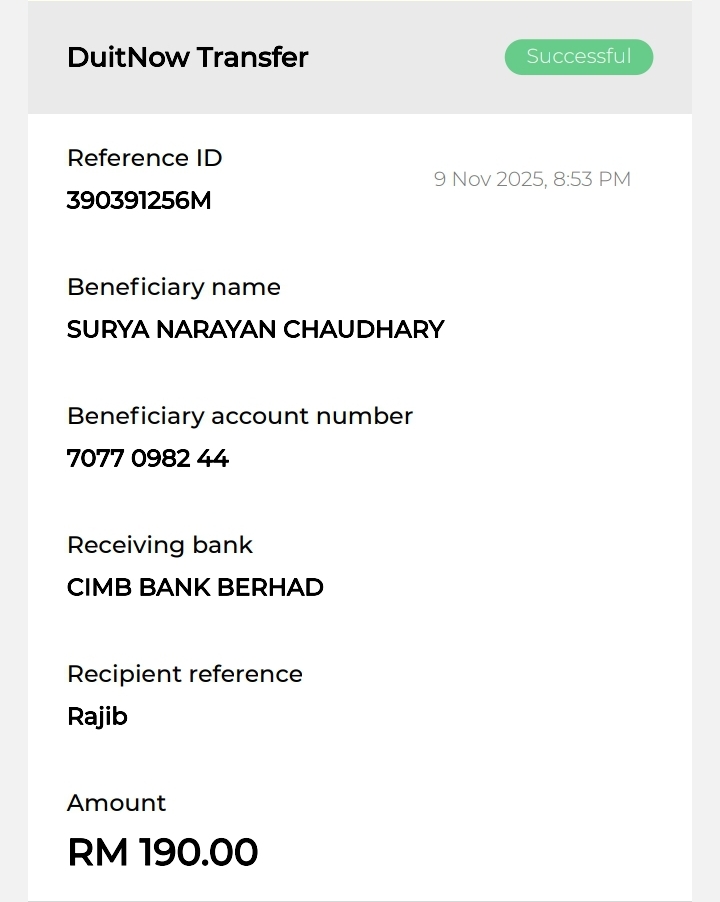
Task: Click CIMB BANK BERHAD bank name
Action: tap(195, 587)
